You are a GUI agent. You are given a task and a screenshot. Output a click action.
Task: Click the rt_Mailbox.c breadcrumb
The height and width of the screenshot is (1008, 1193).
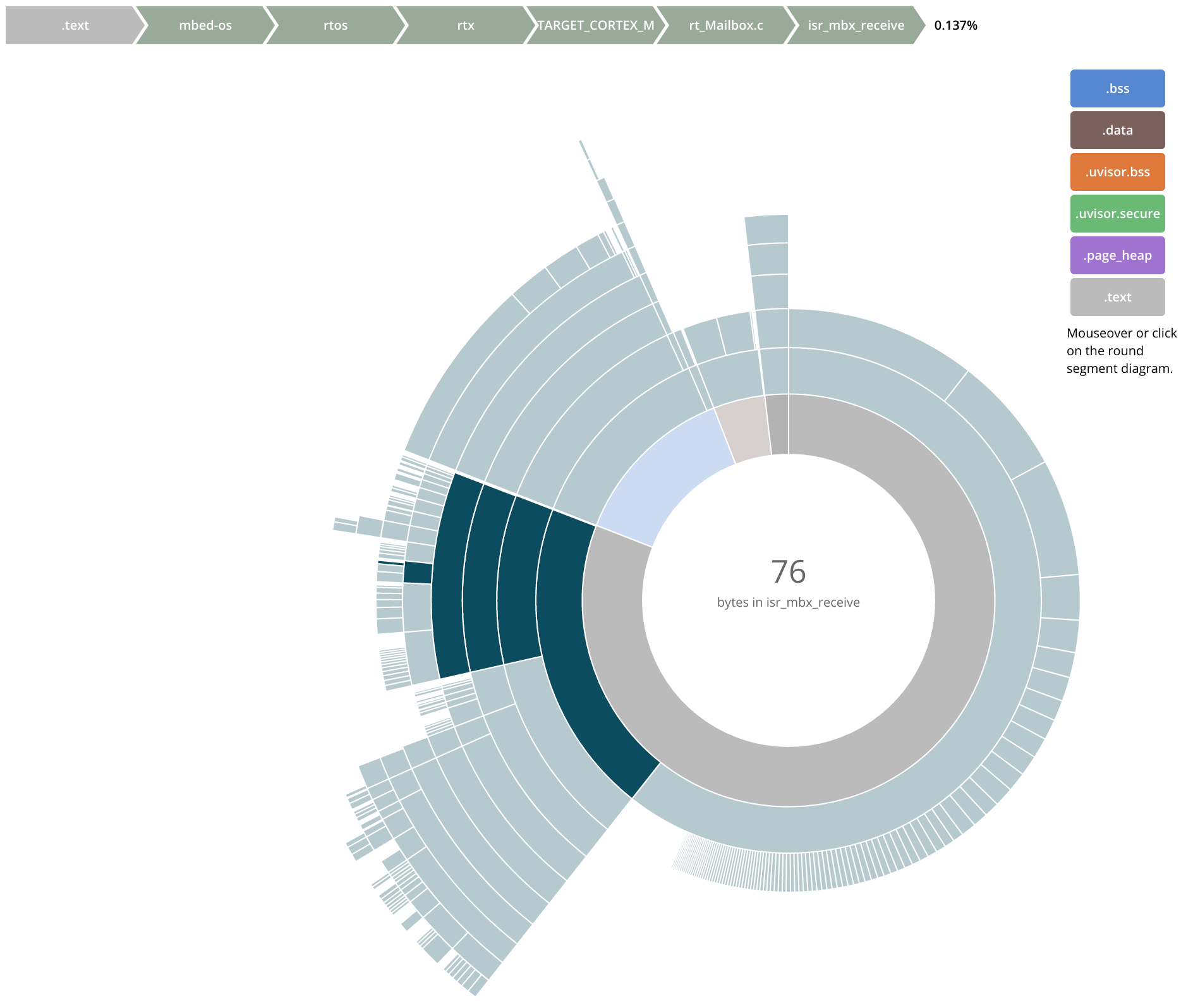click(x=725, y=25)
